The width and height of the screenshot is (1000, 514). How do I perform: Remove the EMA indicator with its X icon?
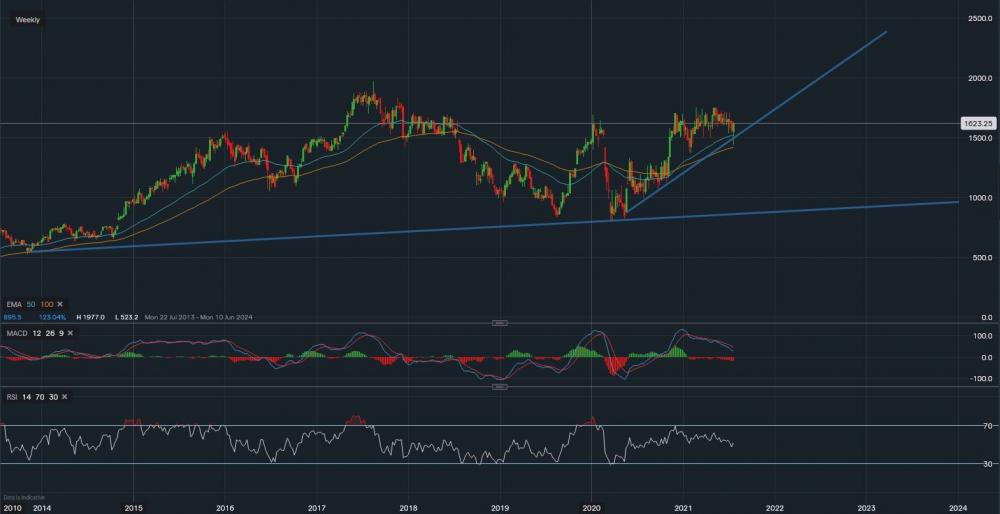pyautogui.click(x=60, y=303)
